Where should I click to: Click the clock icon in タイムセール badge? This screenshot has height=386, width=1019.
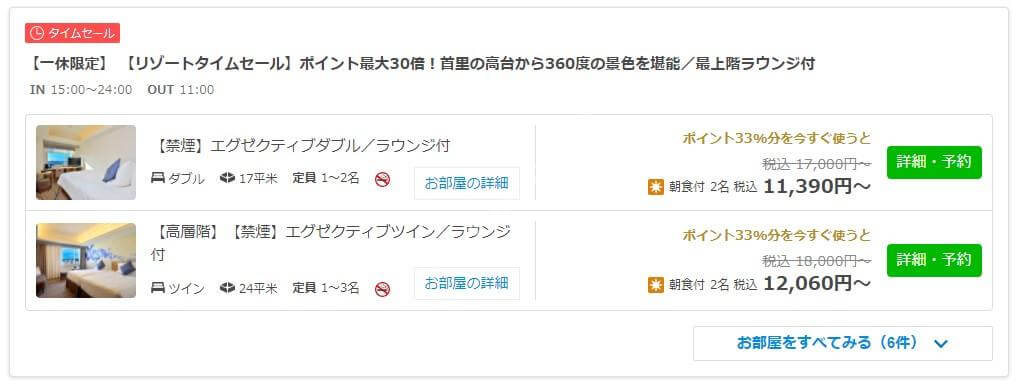pyautogui.click(x=37, y=33)
